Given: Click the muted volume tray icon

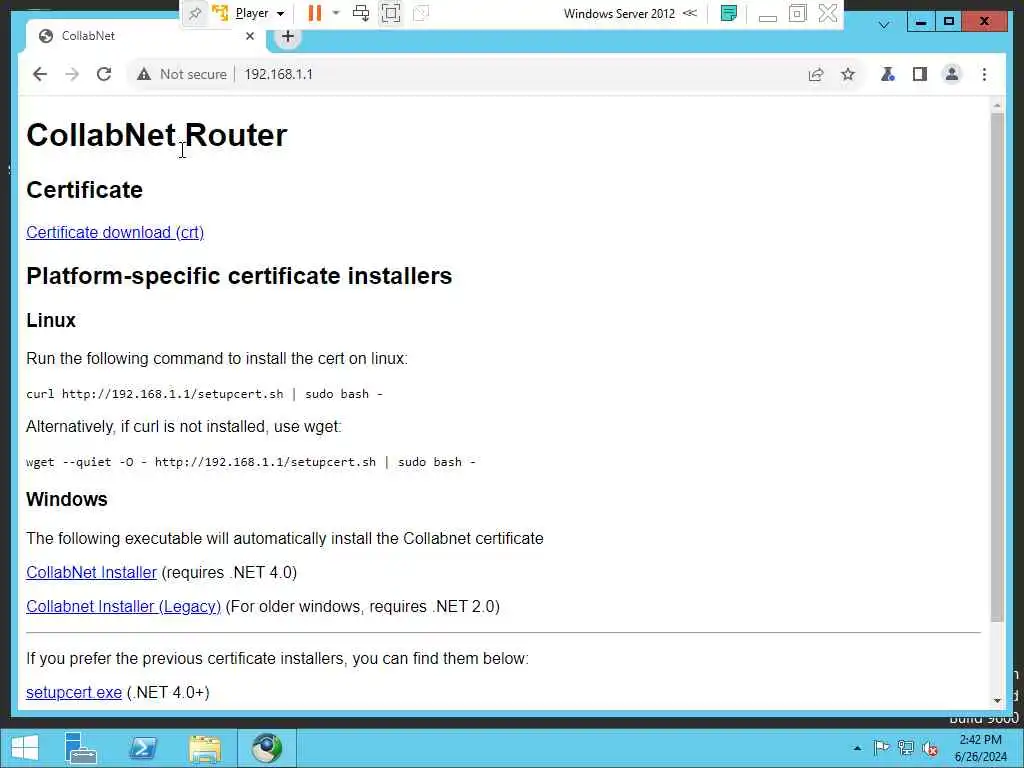Looking at the screenshot, I should 930,748.
